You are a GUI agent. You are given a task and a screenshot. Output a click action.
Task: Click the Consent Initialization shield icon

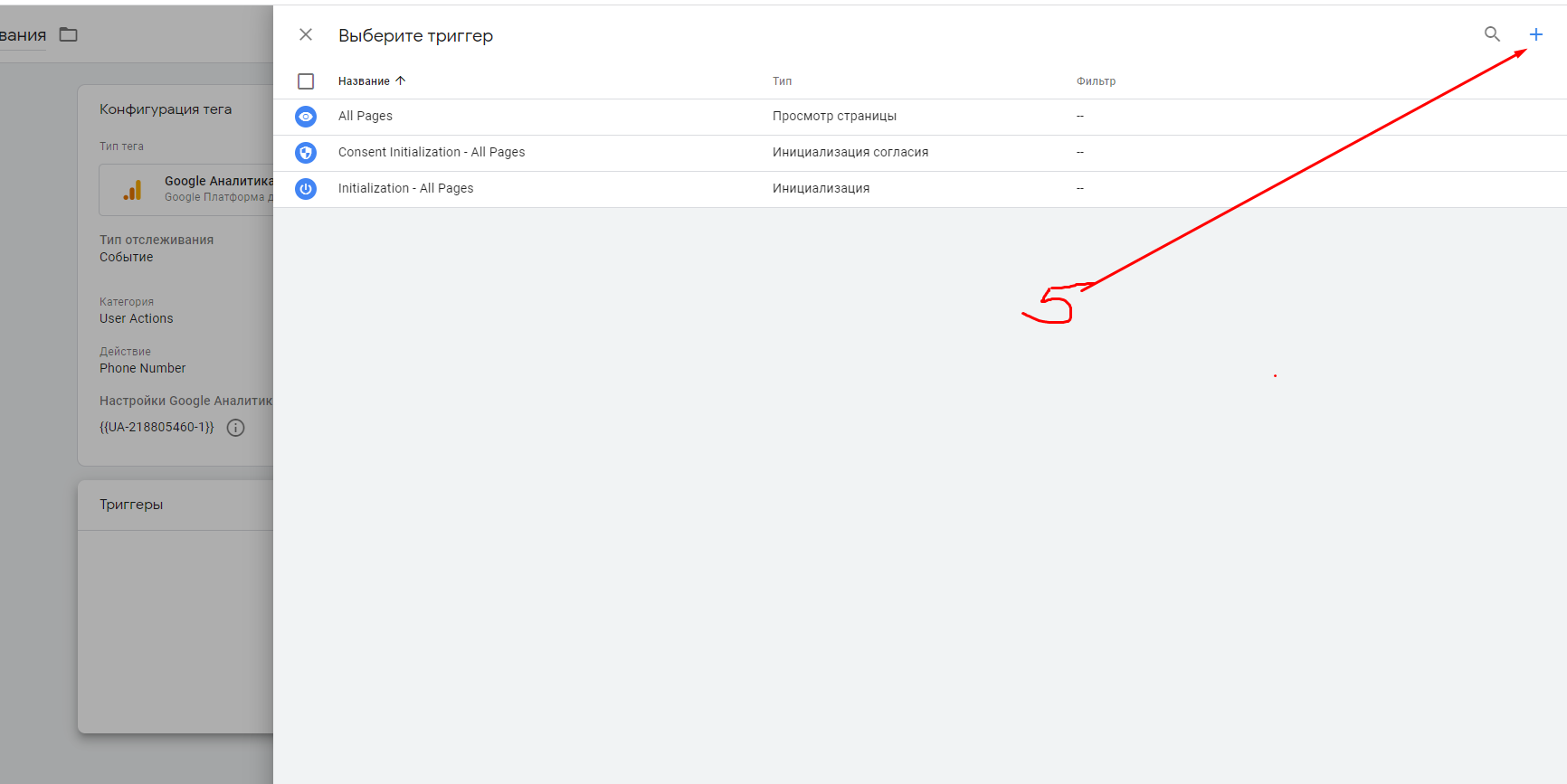306,153
